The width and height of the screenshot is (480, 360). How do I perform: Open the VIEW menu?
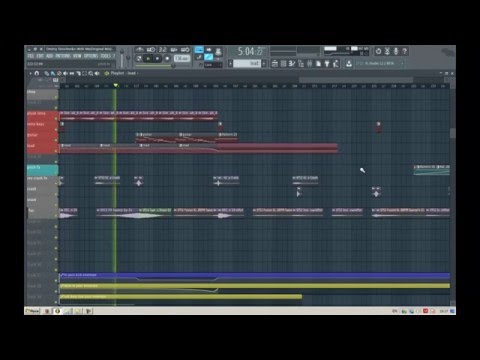pos(77,56)
